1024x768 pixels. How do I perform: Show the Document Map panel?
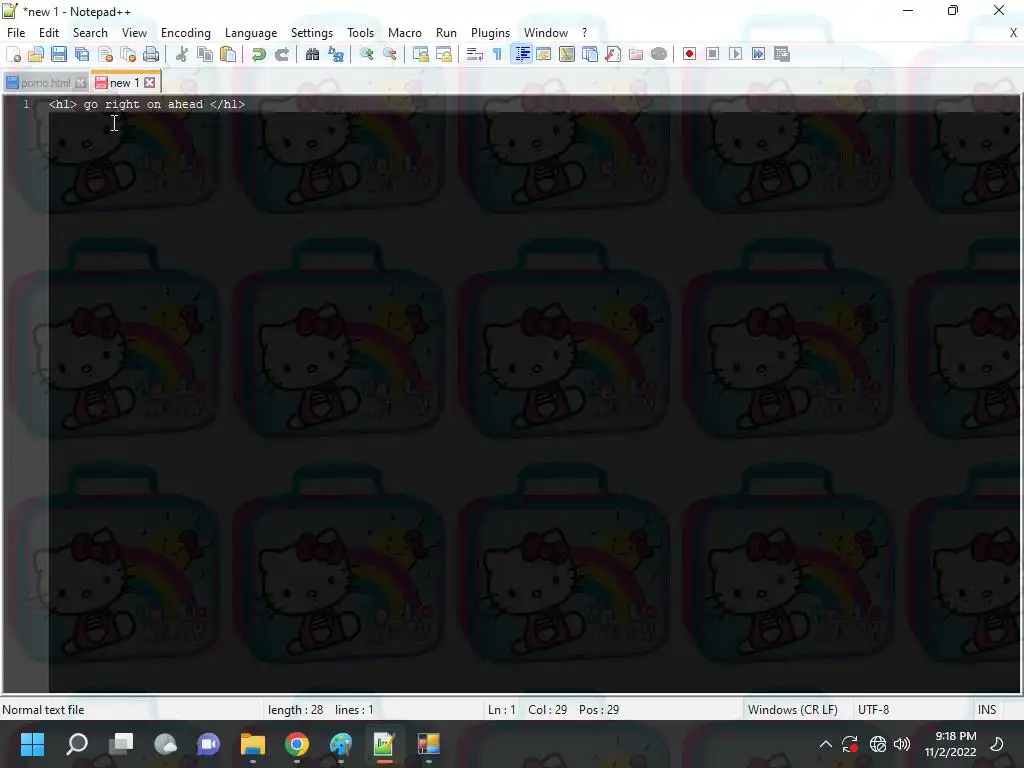(x=567, y=54)
